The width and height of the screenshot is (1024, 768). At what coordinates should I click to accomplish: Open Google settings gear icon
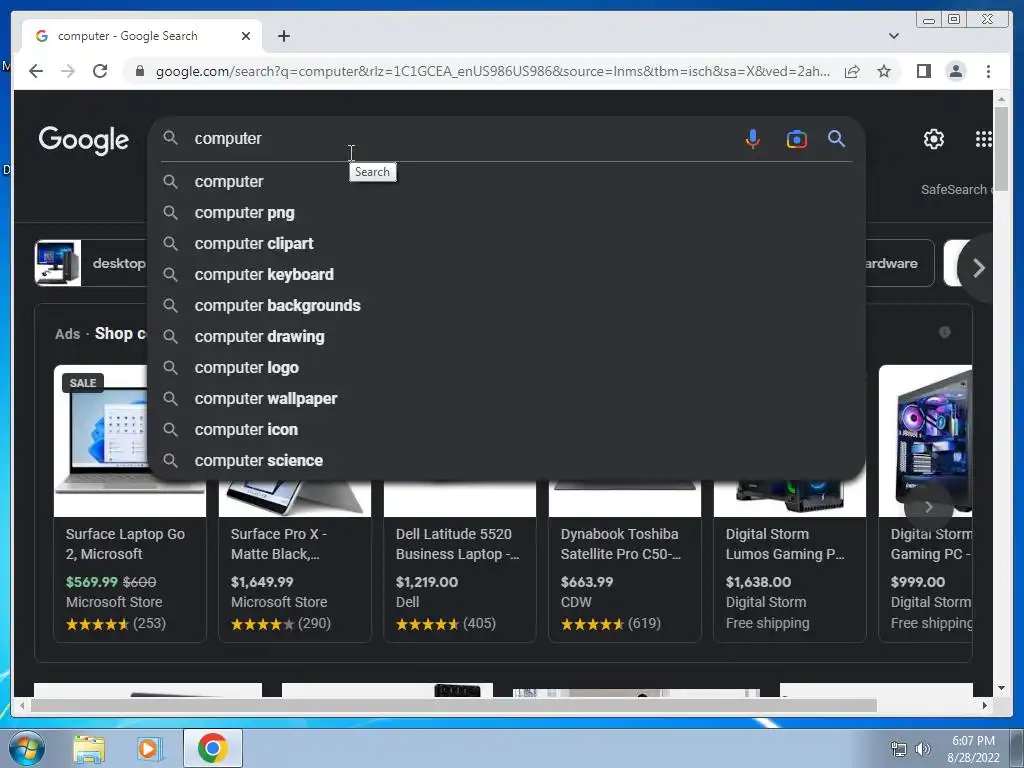click(x=933, y=138)
